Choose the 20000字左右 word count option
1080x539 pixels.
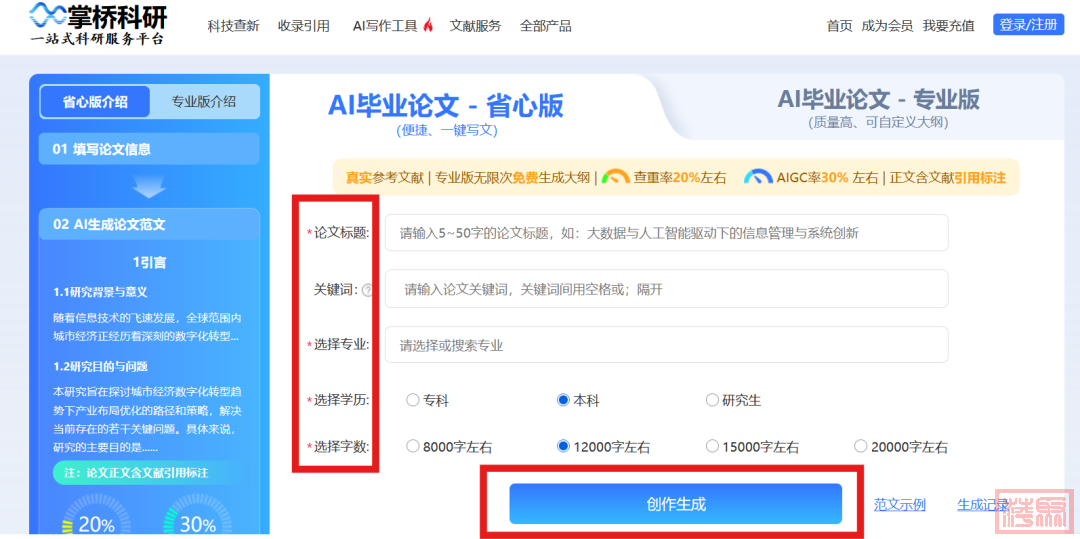pyautogui.click(x=861, y=447)
